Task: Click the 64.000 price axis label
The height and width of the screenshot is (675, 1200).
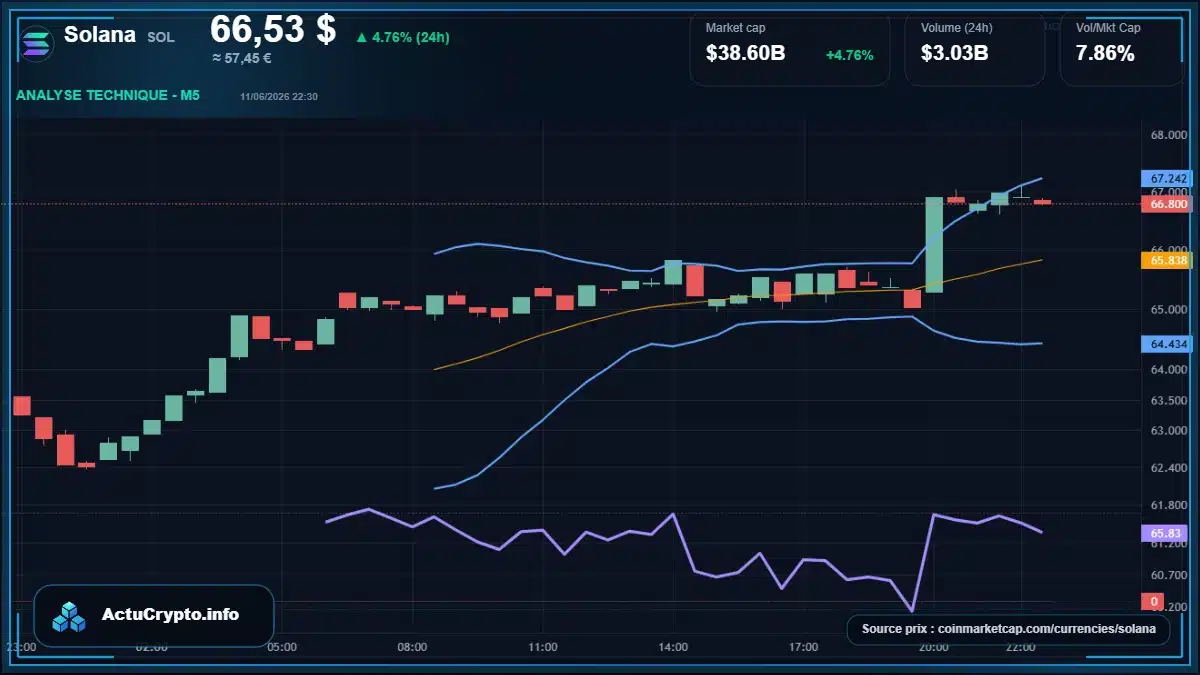Action: (1168, 370)
